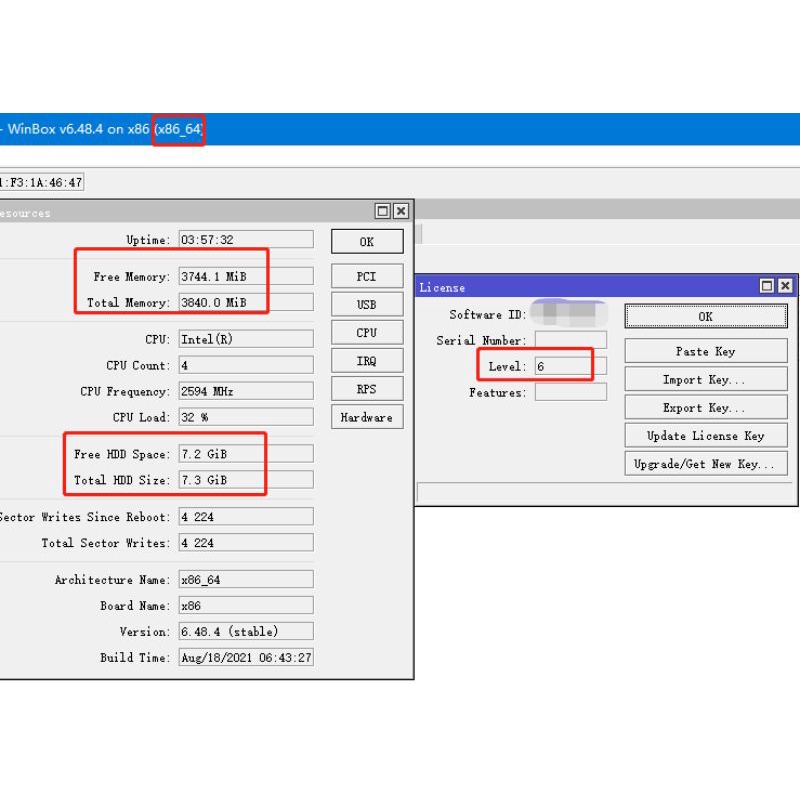Select the Uptime value field
Image resolution: width=800 pixels, height=800 pixels.
tap(245, 240)
